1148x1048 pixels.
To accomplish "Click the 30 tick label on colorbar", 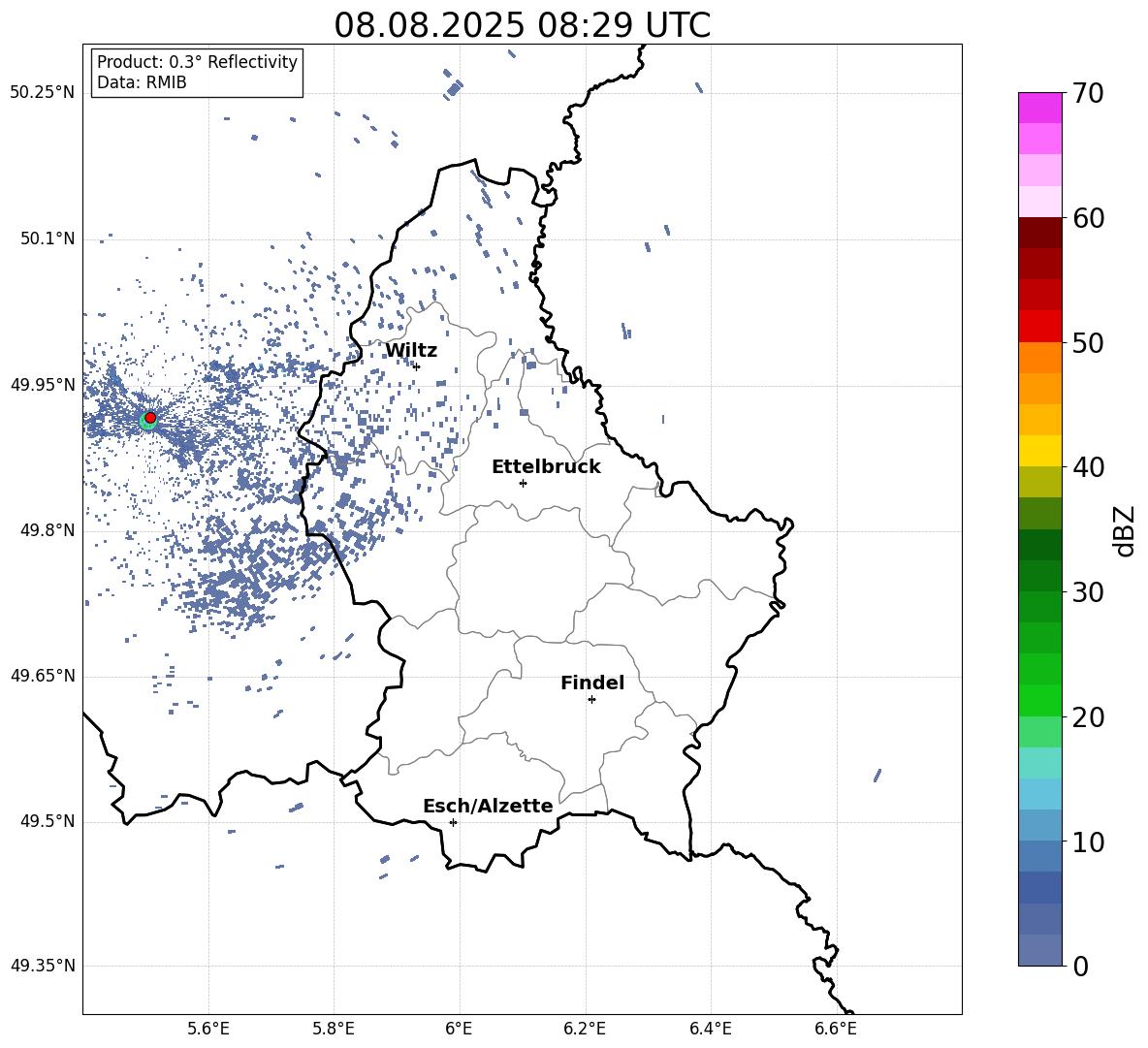I will coord(1088,592).
